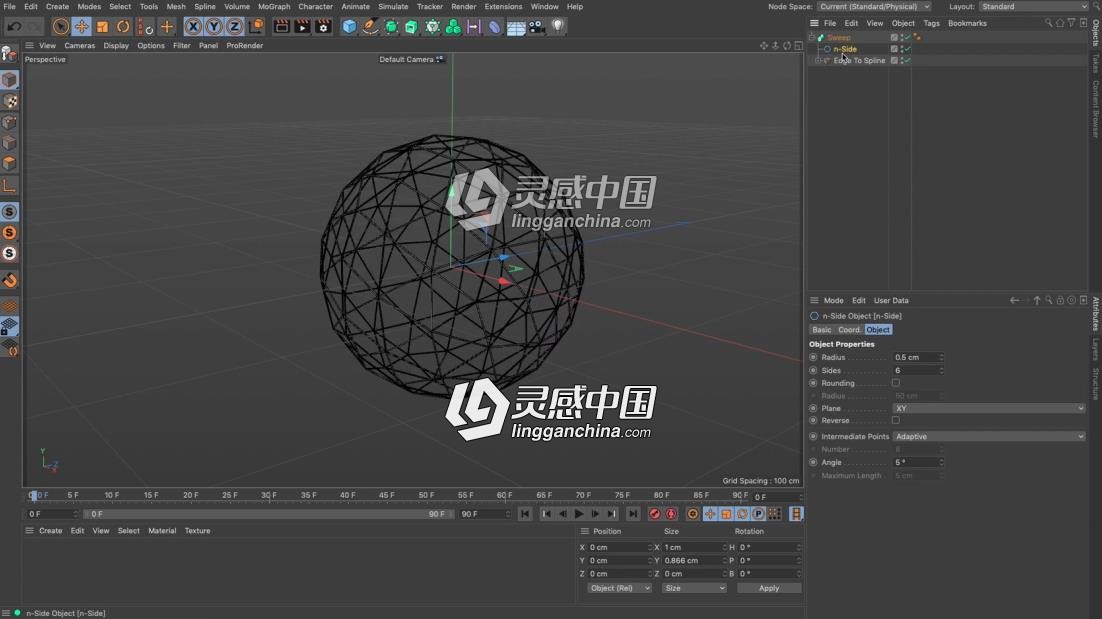Select Texture mode in left sidebar

[10, 101]
